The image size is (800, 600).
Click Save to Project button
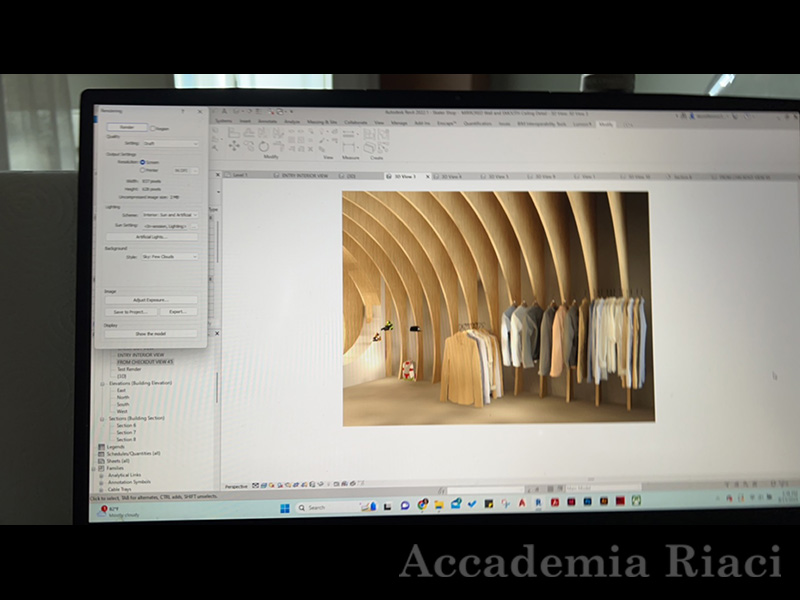(x=131, y=312)
